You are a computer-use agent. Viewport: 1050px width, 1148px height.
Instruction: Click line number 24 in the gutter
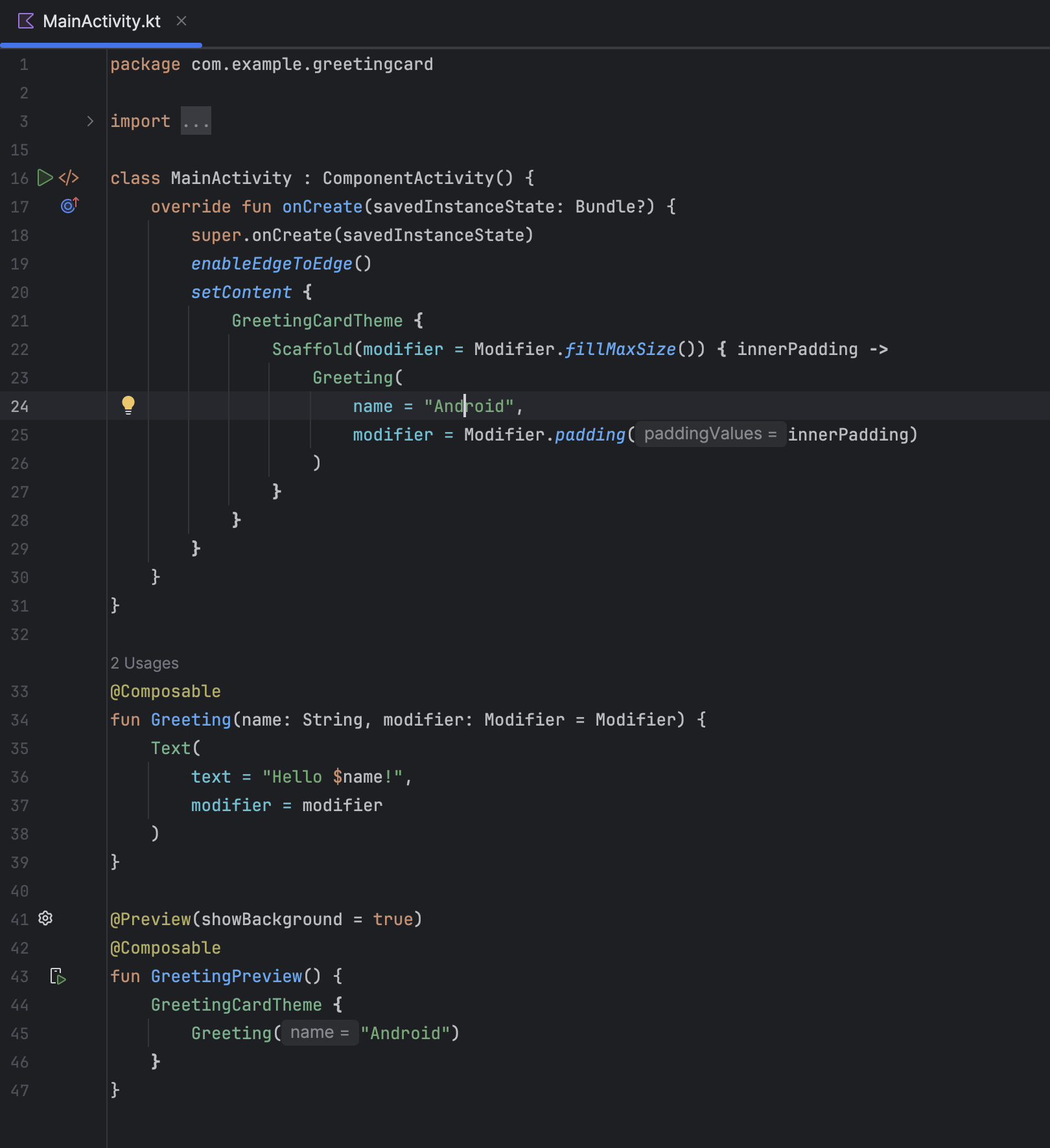20,406
